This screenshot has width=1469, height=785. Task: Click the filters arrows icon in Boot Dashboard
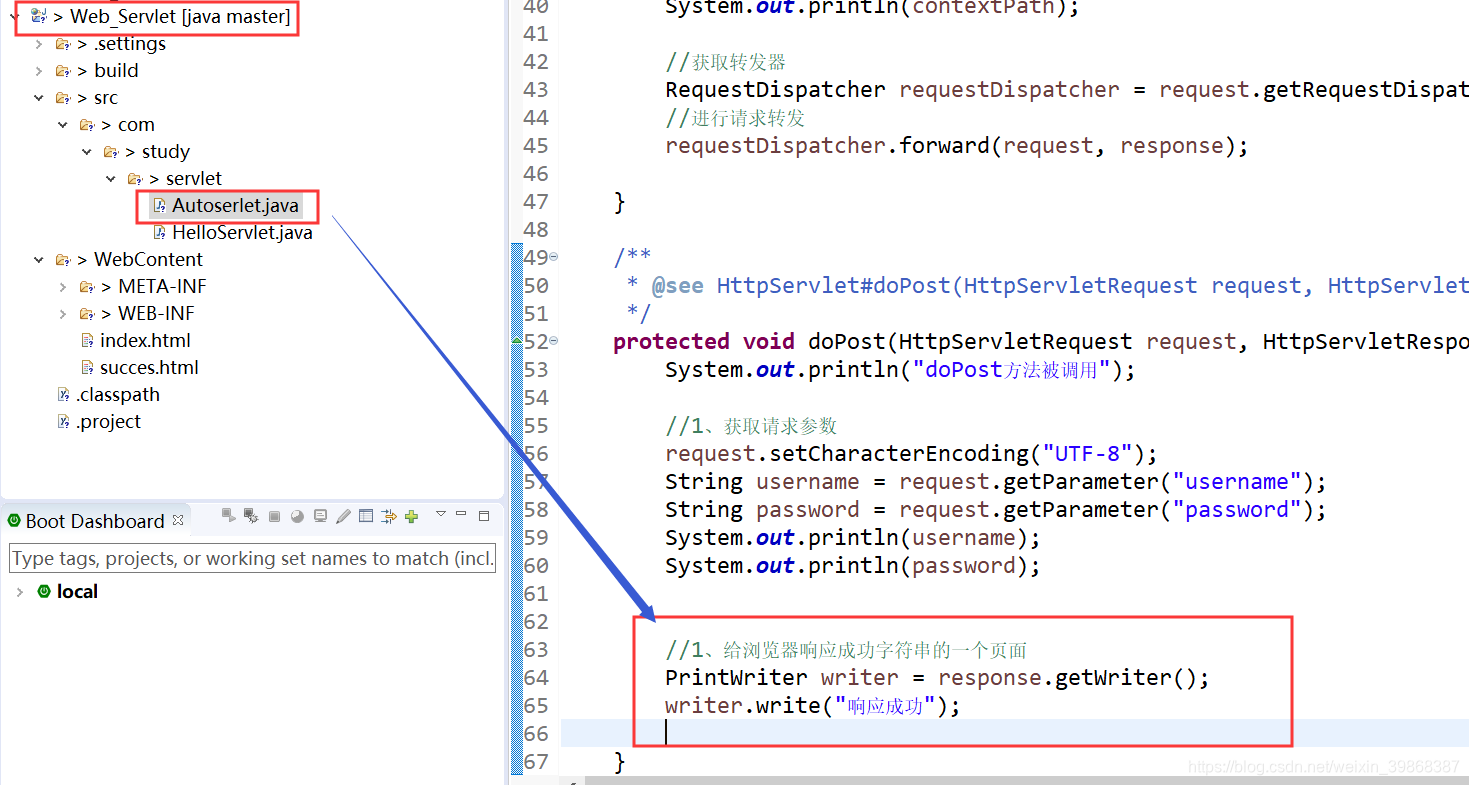[389, 517]
